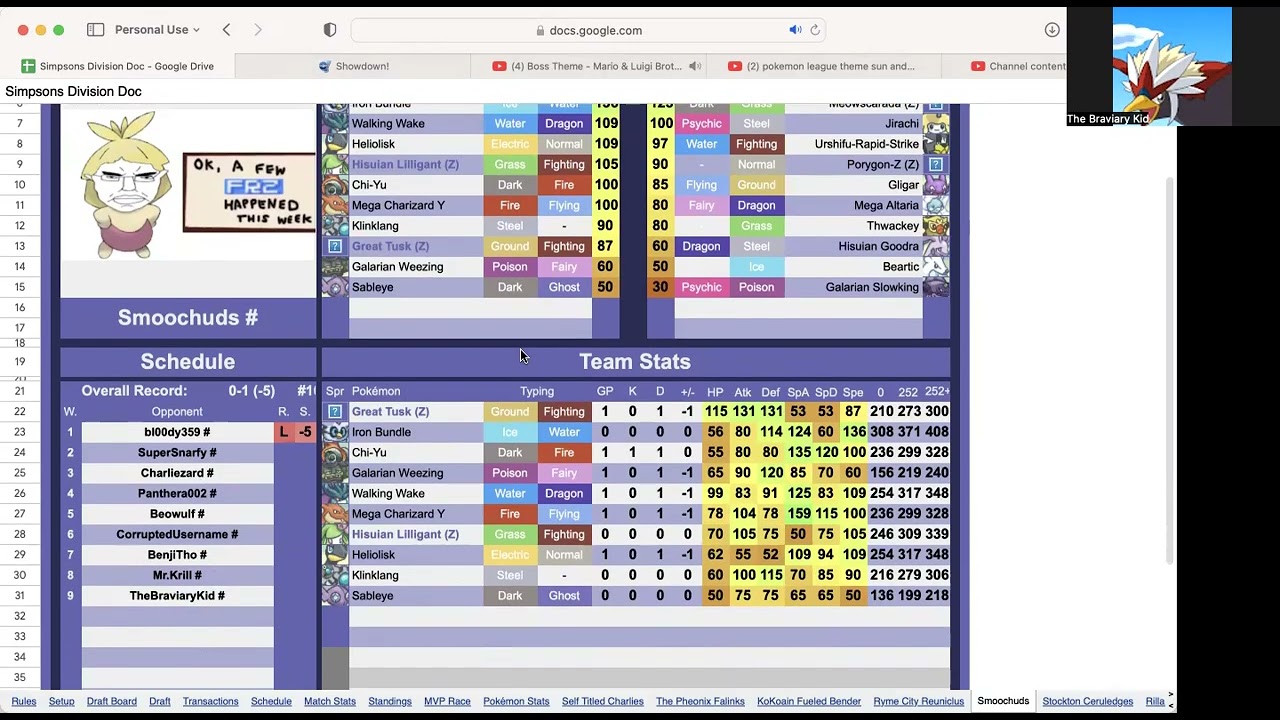This screenshot has height=720, width=1280.
Task: Open the MVP Race sheet tab
Action: point(447,701)
